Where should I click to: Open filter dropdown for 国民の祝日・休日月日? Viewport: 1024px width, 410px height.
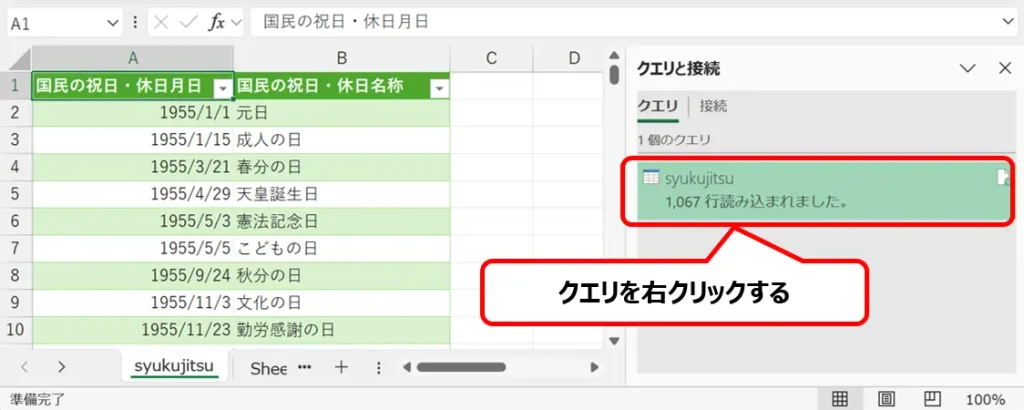click(223, 88)
